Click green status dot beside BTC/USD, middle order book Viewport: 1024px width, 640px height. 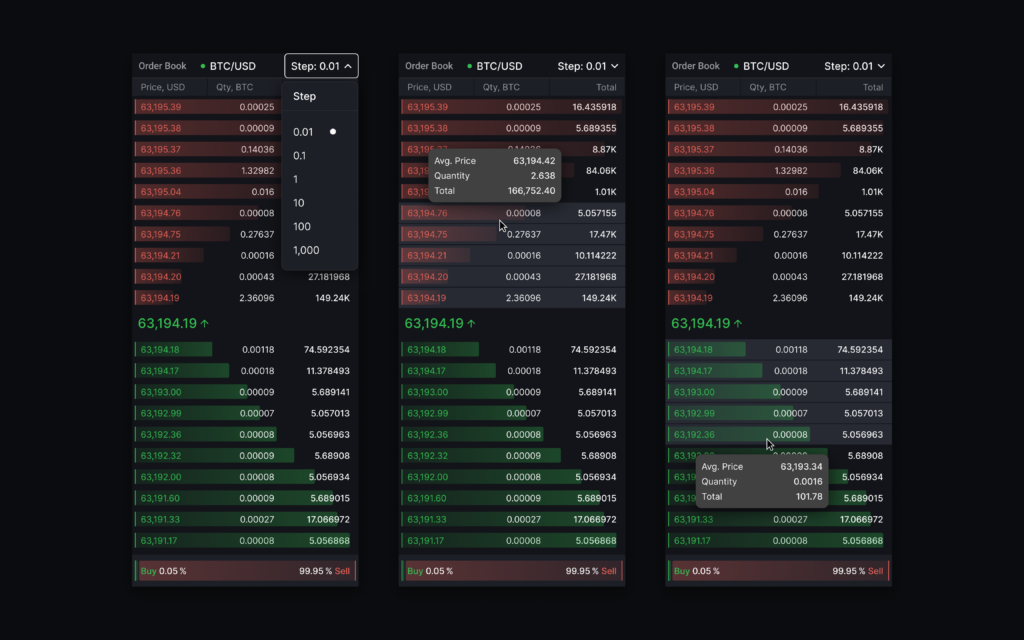point(470,66)
